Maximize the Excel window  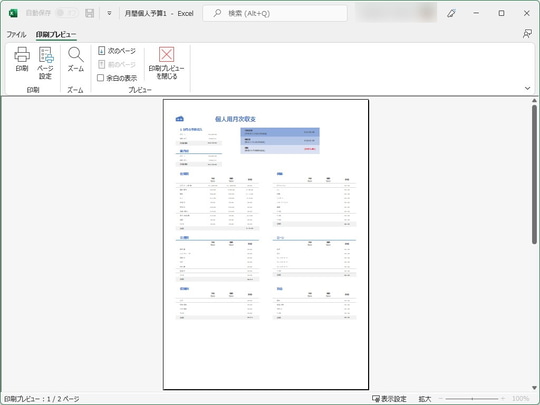[x=501, y=13]
